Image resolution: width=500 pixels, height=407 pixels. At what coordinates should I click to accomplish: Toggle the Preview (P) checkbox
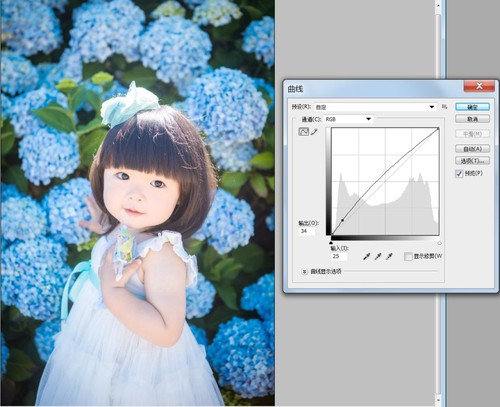459,174
